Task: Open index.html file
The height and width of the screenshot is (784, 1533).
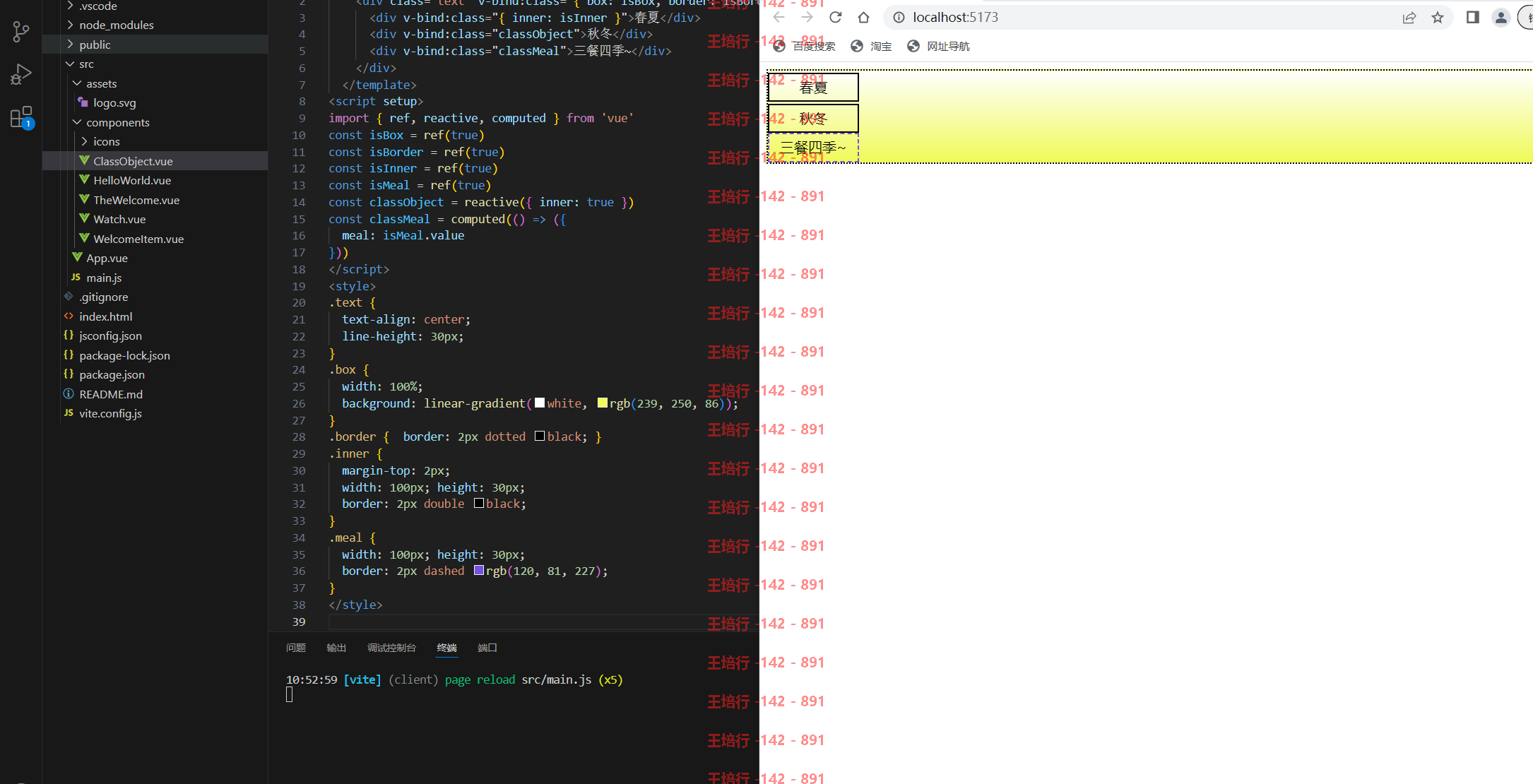Action: tap(155, 316)
